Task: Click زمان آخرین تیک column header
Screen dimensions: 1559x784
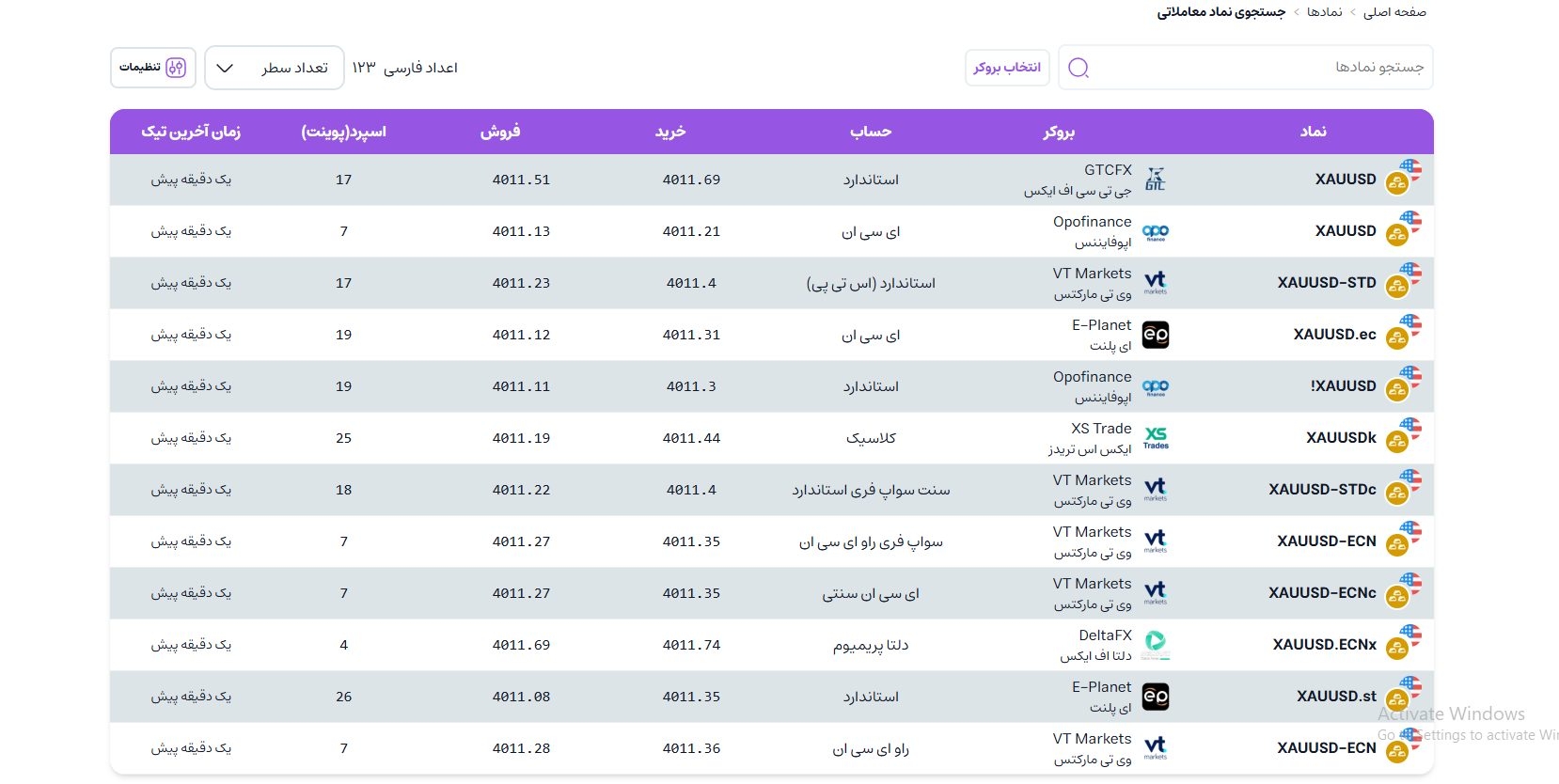Action: pos(191,132)
